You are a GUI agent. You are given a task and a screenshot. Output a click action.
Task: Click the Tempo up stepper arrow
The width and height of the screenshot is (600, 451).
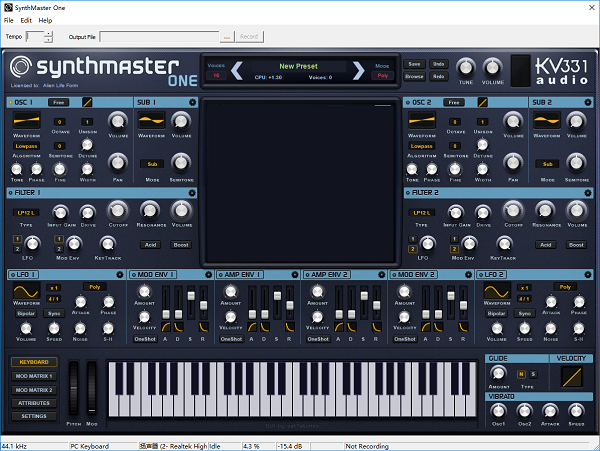point(49,34)
